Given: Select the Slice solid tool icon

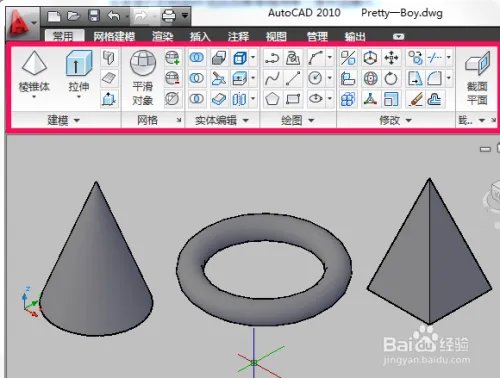Looking at the screenshot, I should [x=219, y=78].
